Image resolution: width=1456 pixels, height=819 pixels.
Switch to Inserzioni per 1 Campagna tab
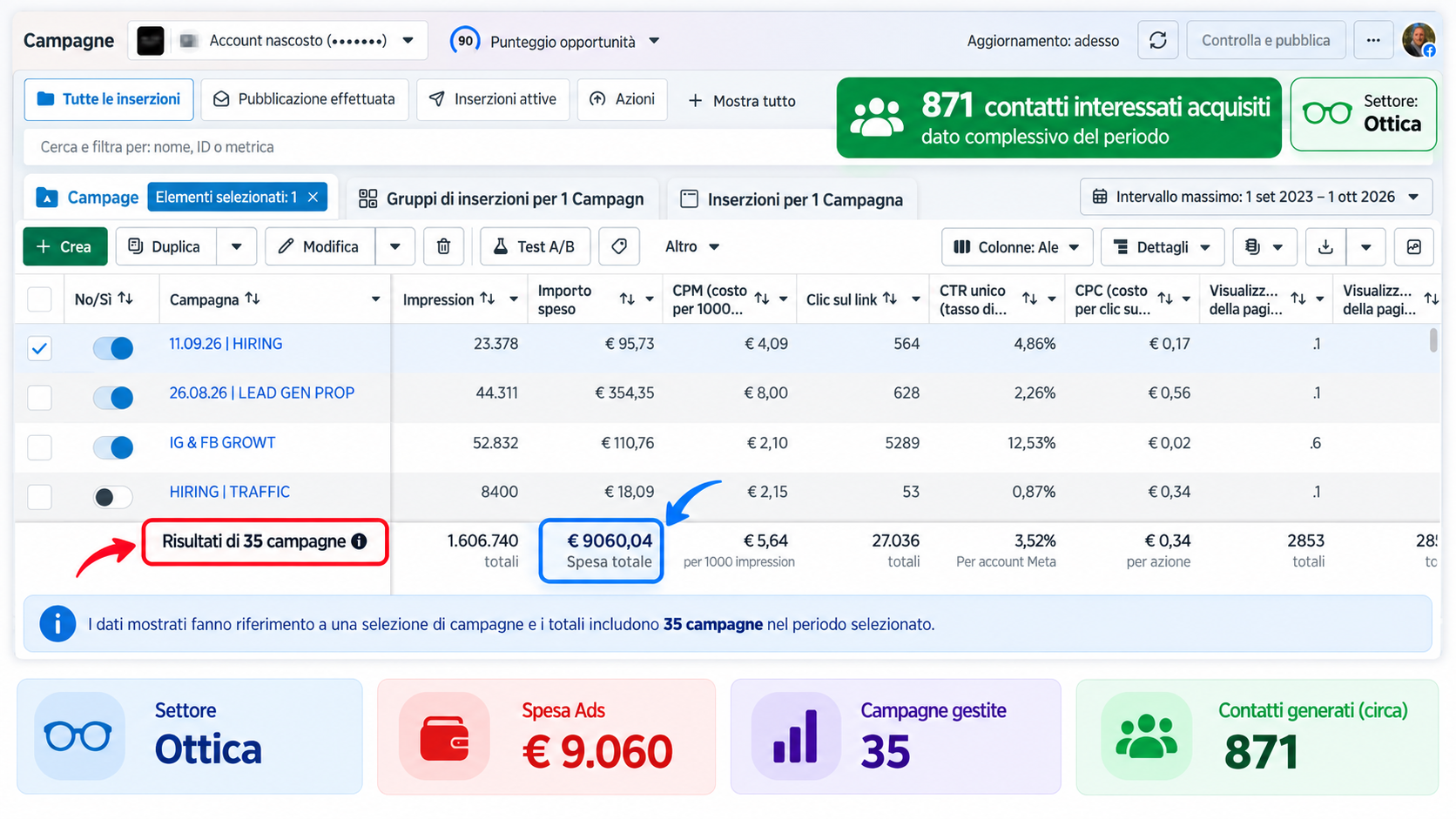[792, 199]
